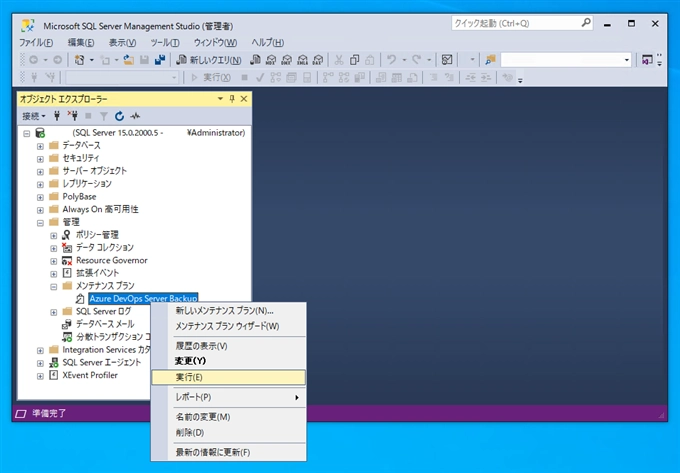Expand the サーバー オブジェクト folder
Screen dimensions: 680x473
tap(40, 172)
